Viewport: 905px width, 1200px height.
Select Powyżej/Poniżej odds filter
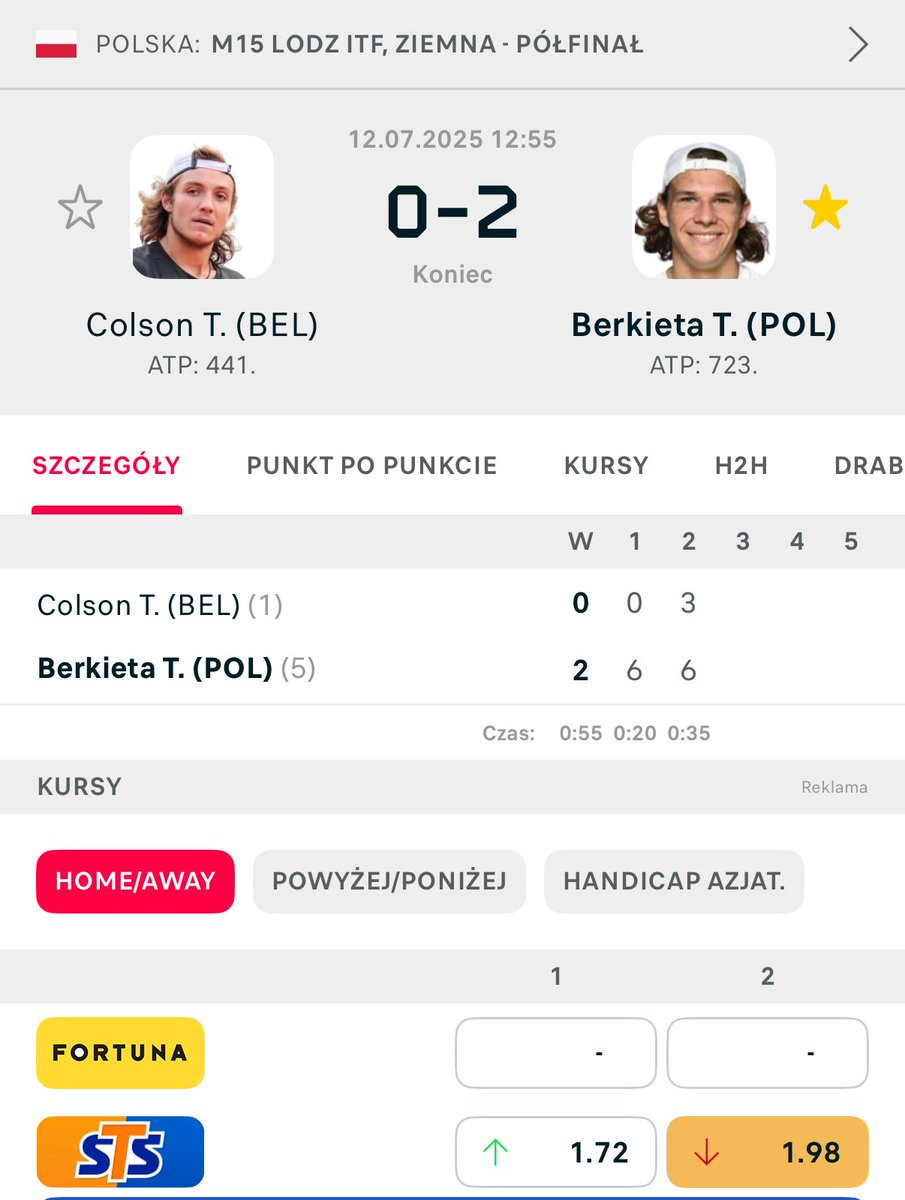pos(389,881)
